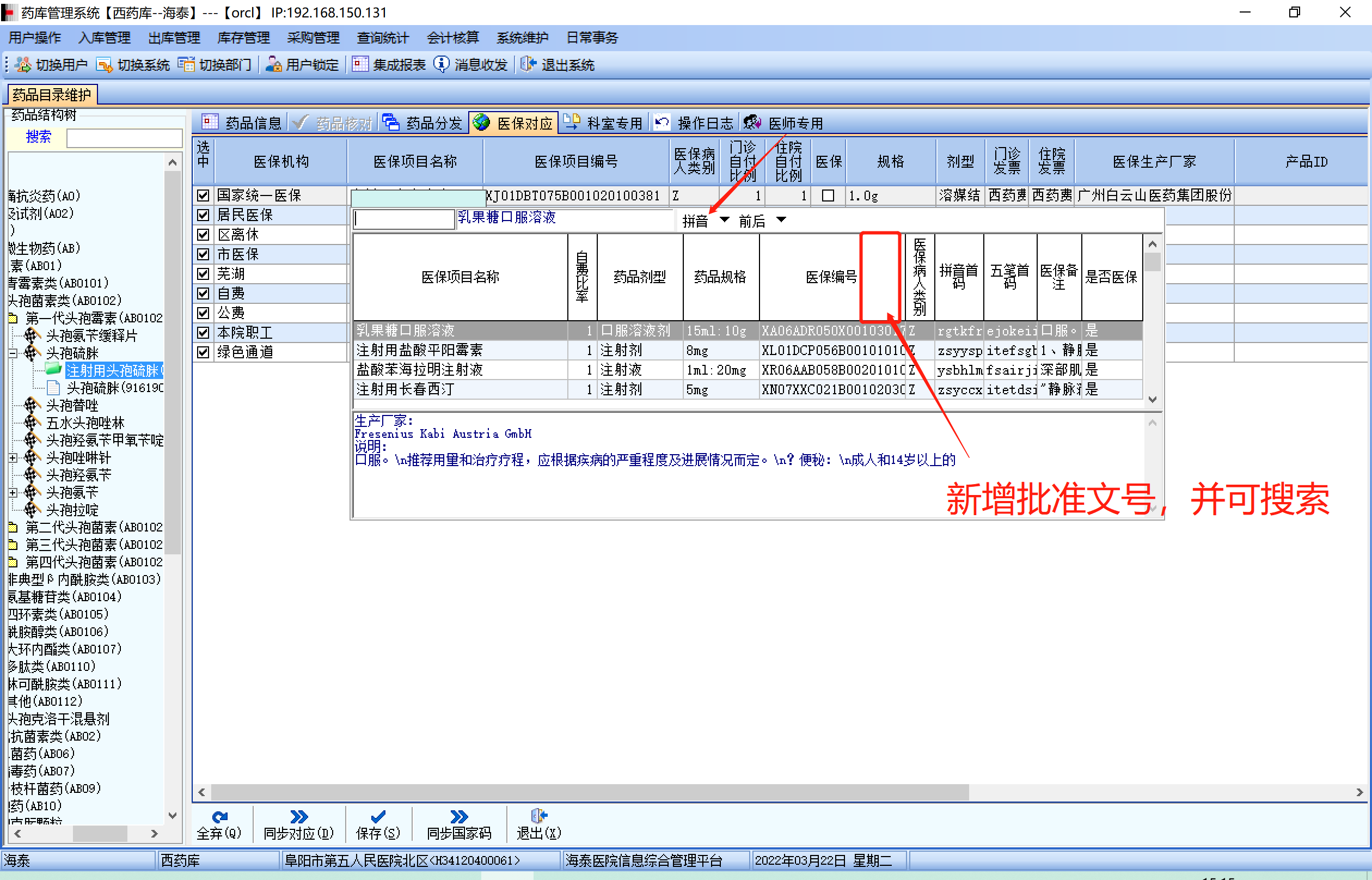Viewport: 1372px width, 880px height.
Task: Click the 切换用户 switch user icon
Action: [x=23, y=65]
